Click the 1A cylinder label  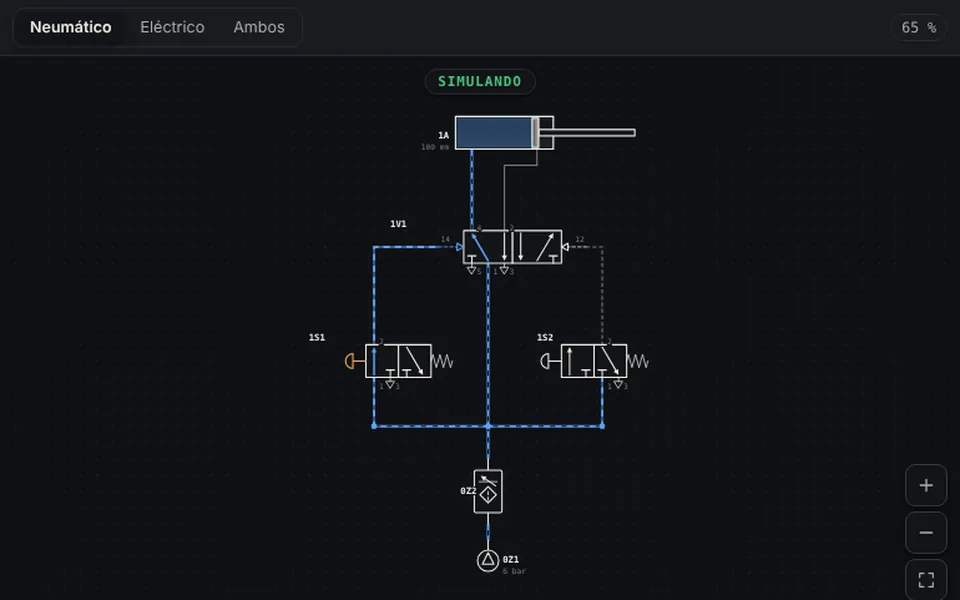tap(443, 135)
